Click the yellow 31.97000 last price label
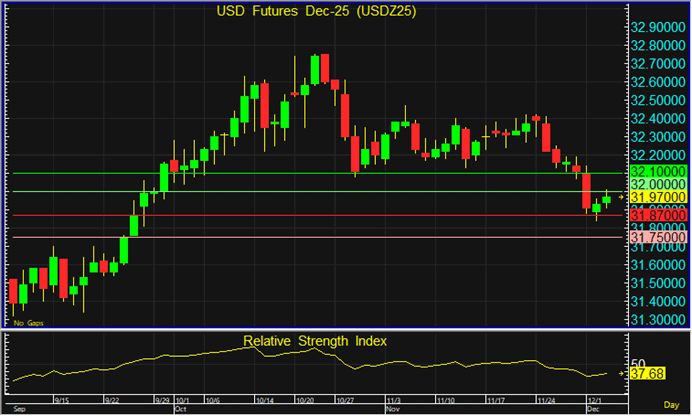The height and width of the screenshot is (416, 692). pyautogui.click(x=657, y=198)
